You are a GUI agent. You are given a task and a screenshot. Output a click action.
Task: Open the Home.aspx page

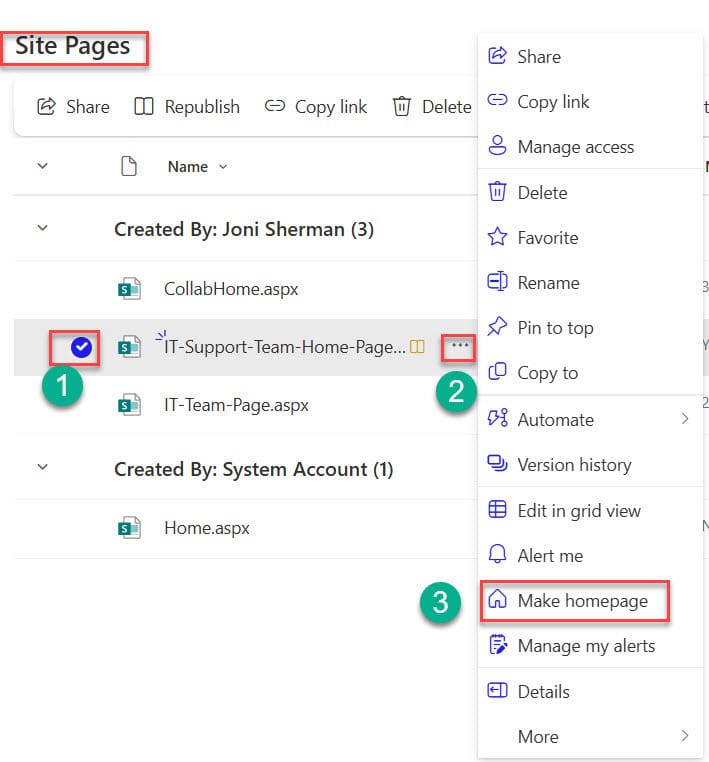click(207, 528)
